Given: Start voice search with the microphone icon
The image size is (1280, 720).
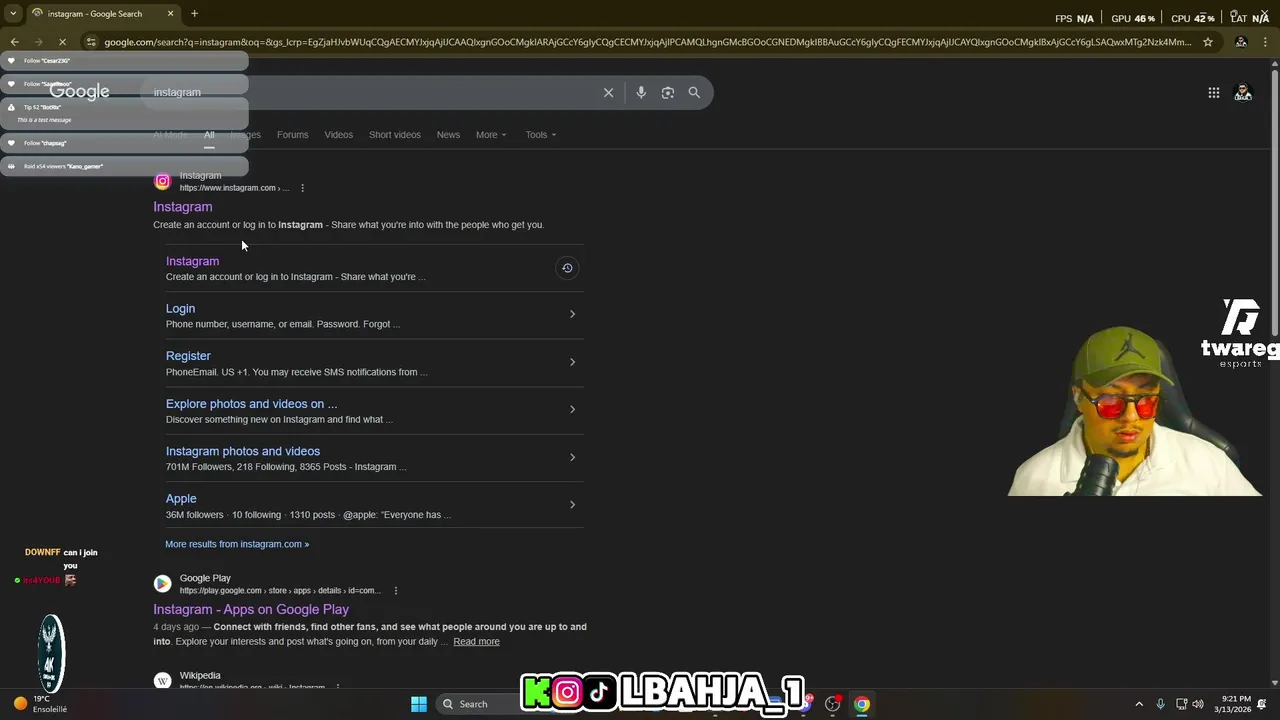Looking at the screenshot, I should 641,92.
